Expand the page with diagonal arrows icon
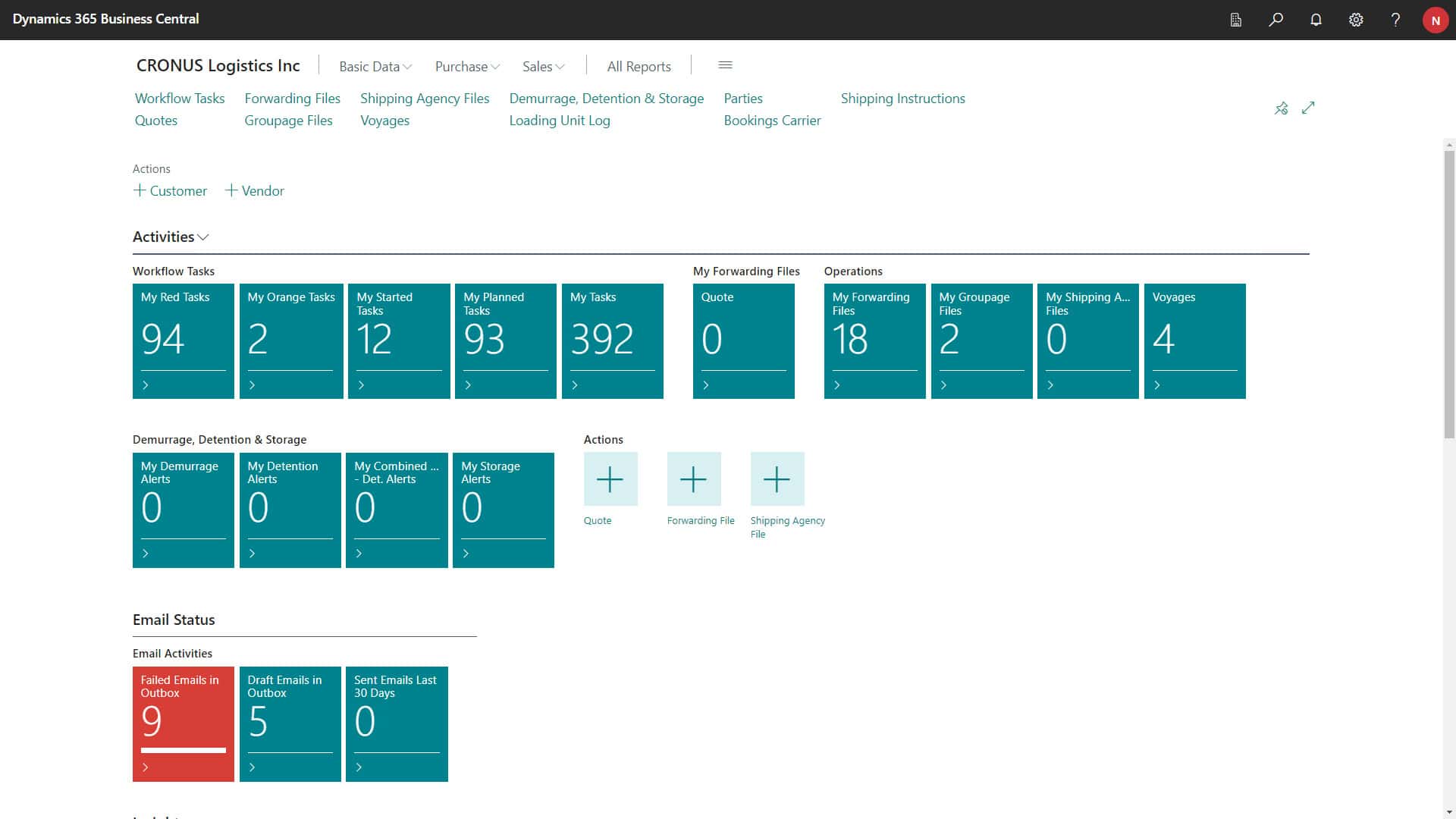 point(1308,108)
